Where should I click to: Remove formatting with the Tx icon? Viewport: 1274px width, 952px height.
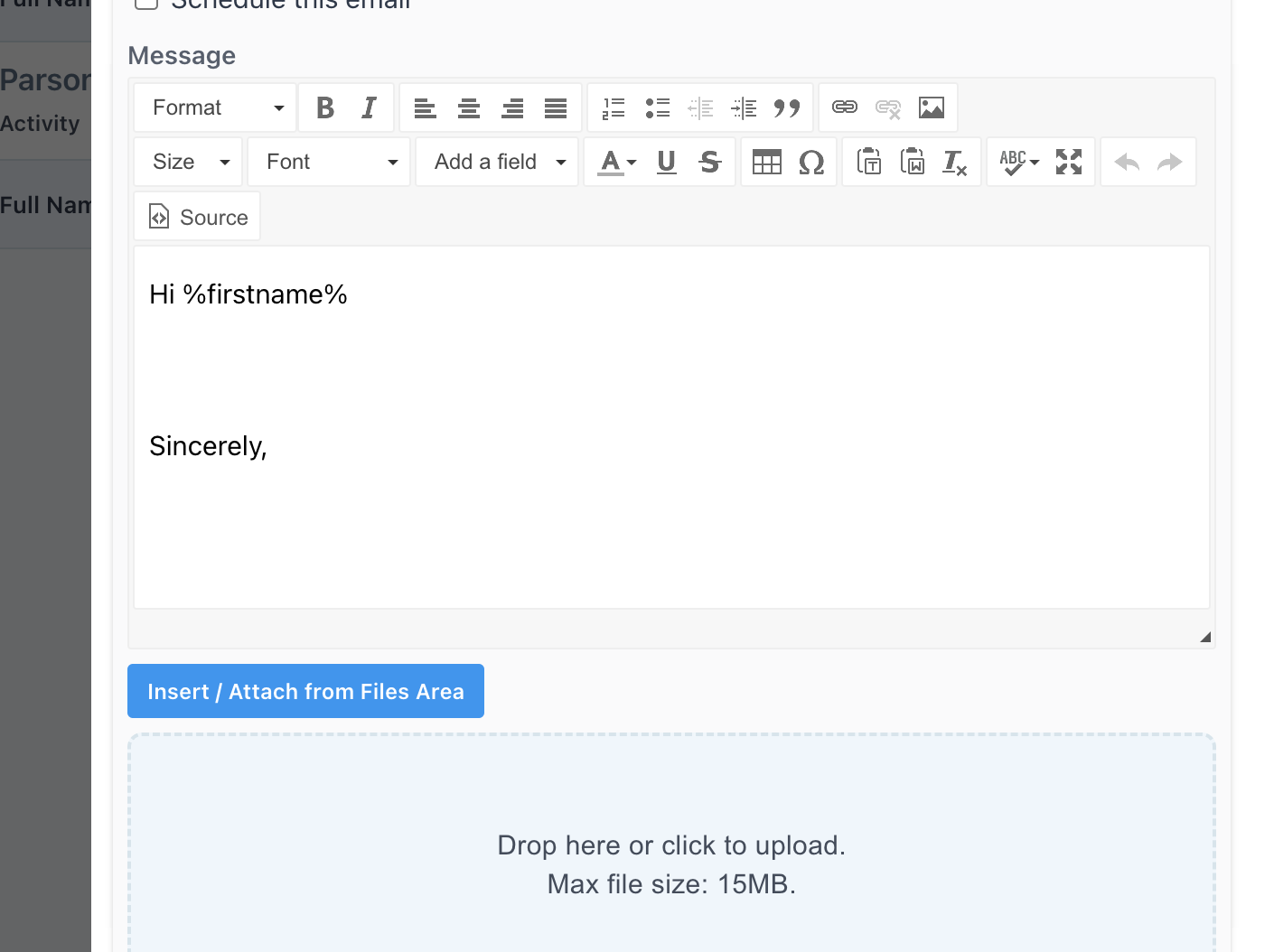tap(954, 162)
